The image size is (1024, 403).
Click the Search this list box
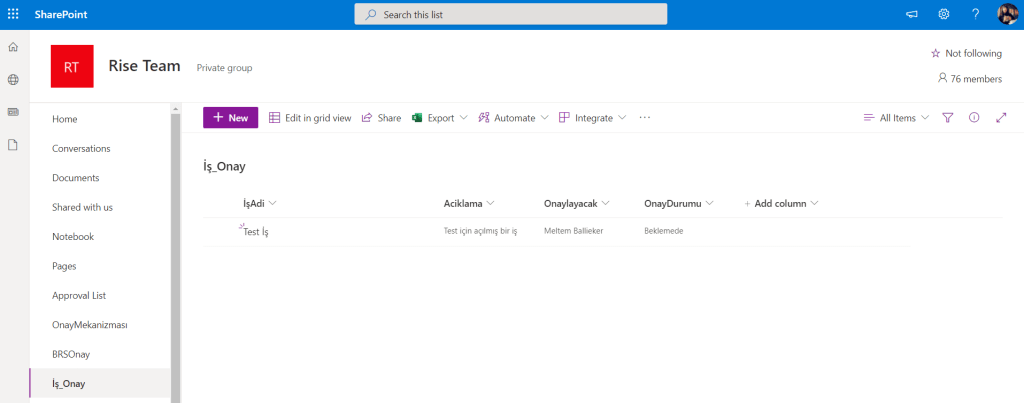click(x=510, y=14)
